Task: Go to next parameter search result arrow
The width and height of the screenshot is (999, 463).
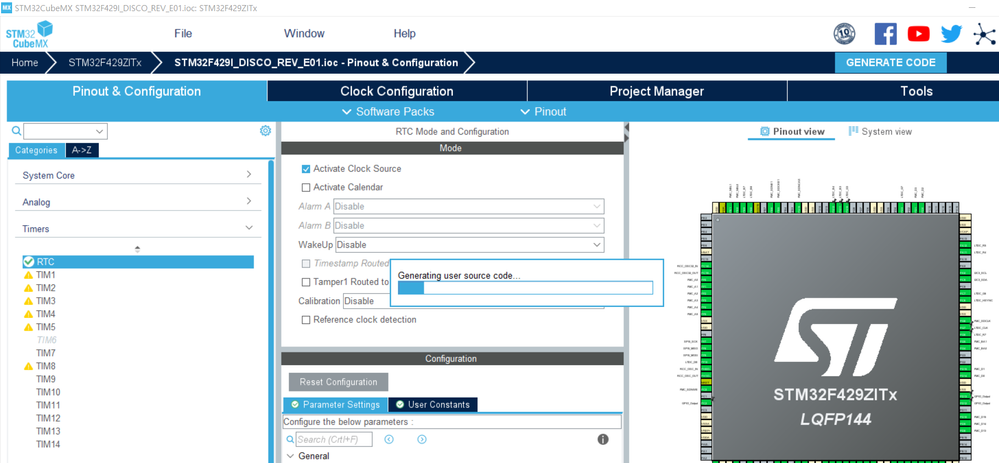Action: (x=422, y=439)
